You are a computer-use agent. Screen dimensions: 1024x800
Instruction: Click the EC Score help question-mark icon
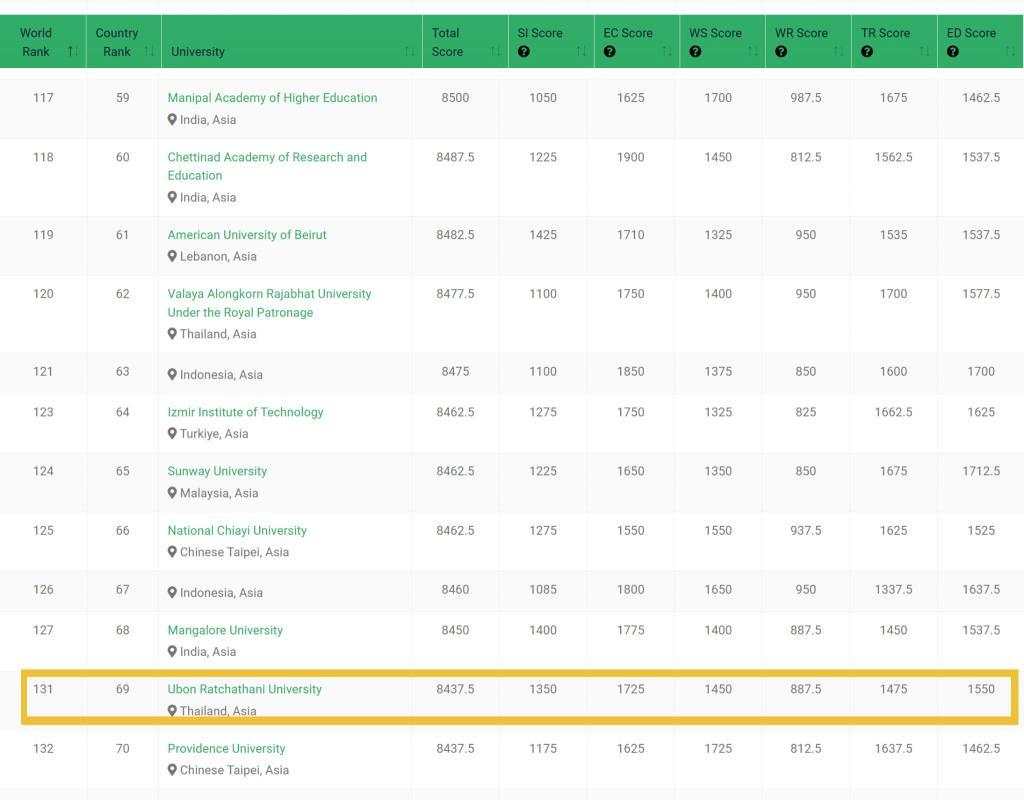pos(609,52)
